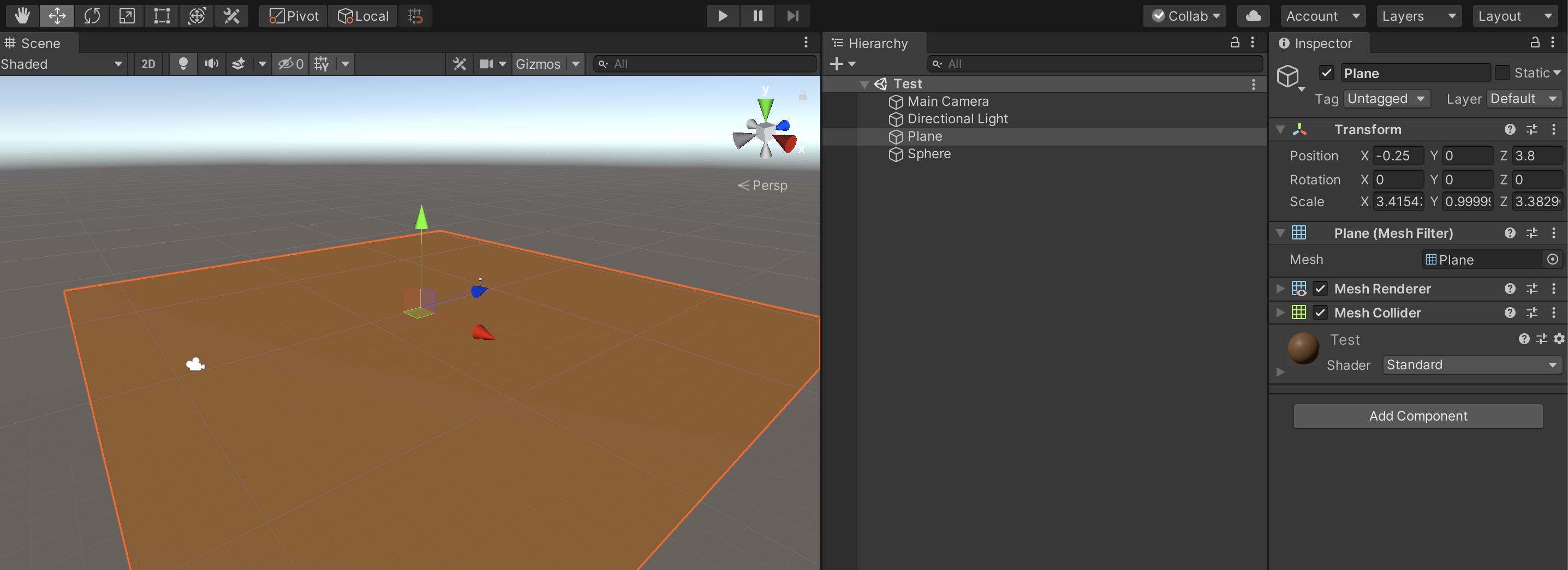Expand the Mesh Renderer component

1280,289
